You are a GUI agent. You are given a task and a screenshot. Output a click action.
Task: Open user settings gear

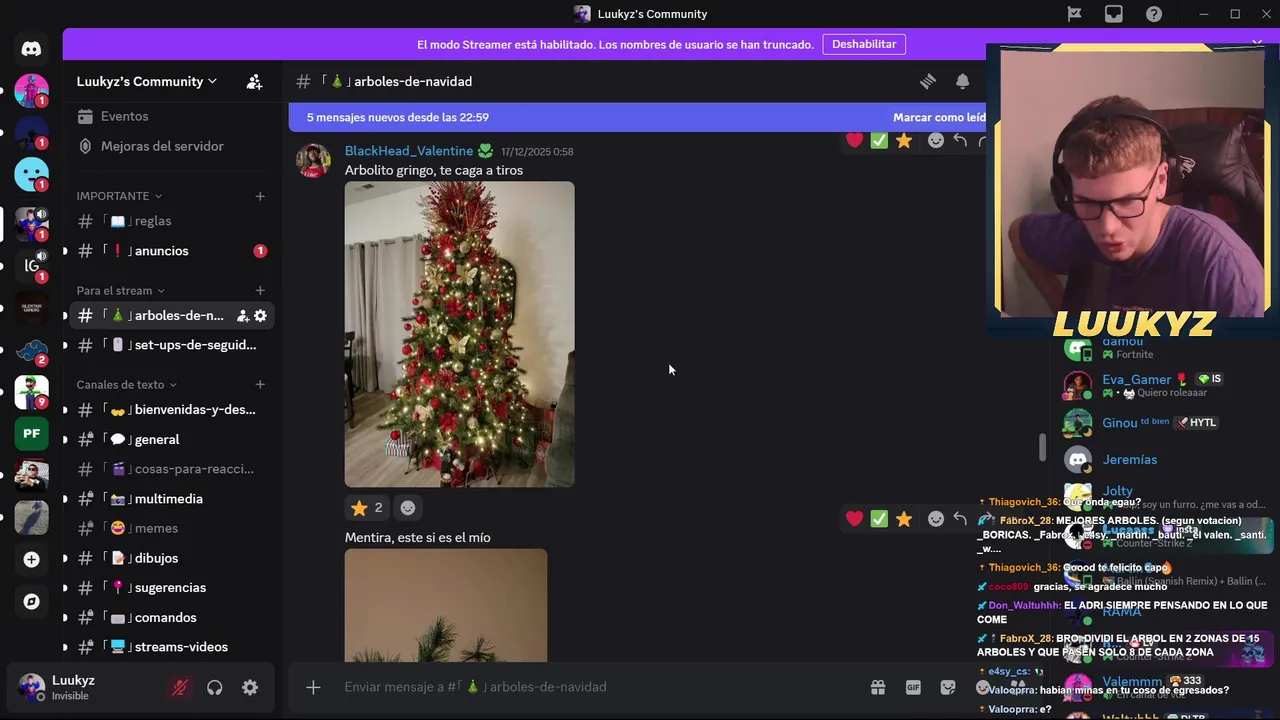(x=250, y=687)
